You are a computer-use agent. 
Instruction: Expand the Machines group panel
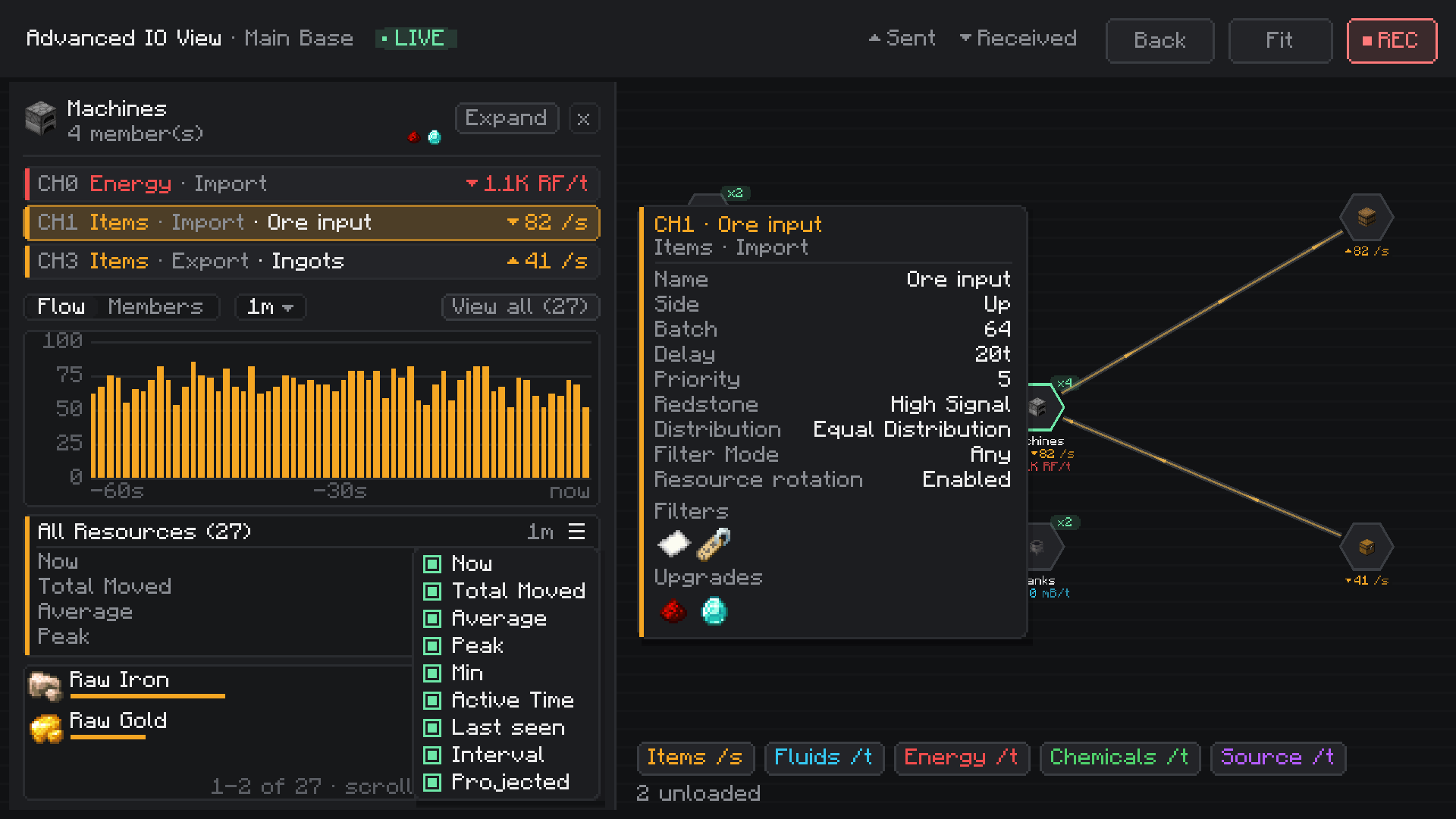507,118
